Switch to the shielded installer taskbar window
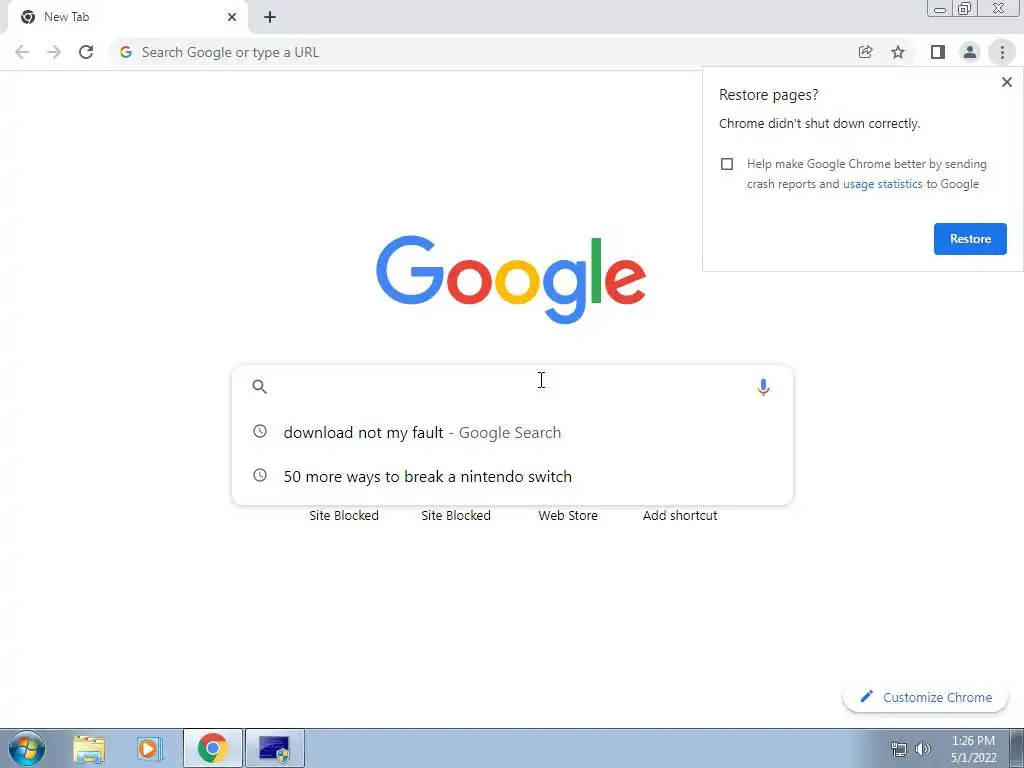The image size is (1024, 768). tap(274, 748)
